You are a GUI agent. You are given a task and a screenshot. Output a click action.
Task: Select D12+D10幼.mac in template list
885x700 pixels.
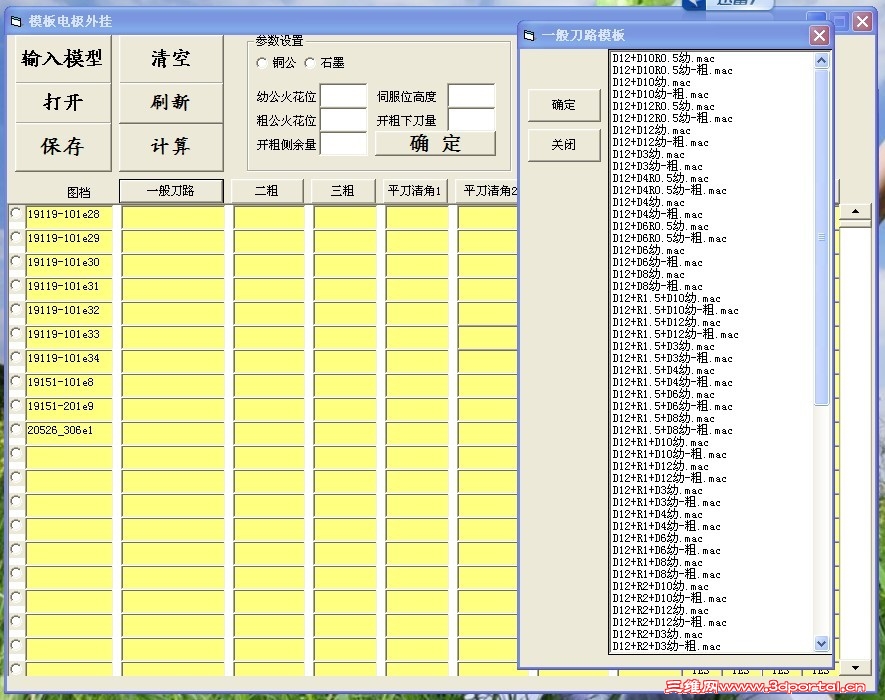click(x=651, y=82)
